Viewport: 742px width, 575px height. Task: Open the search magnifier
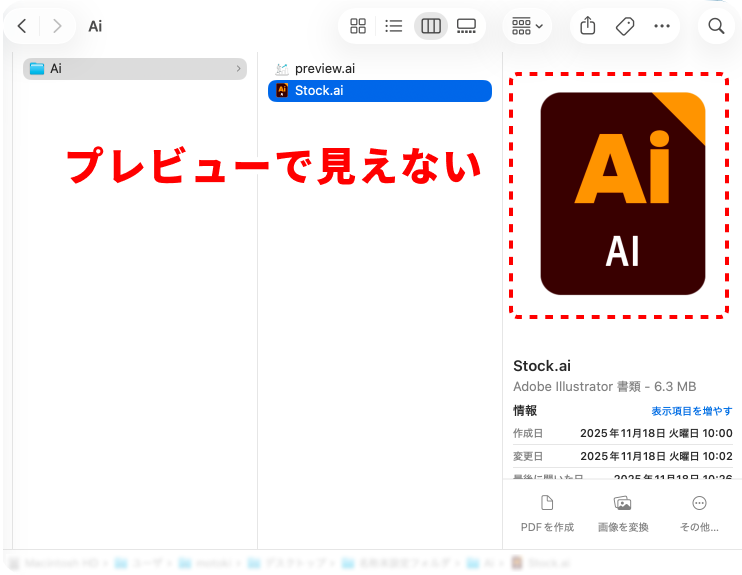click(716, 26)
